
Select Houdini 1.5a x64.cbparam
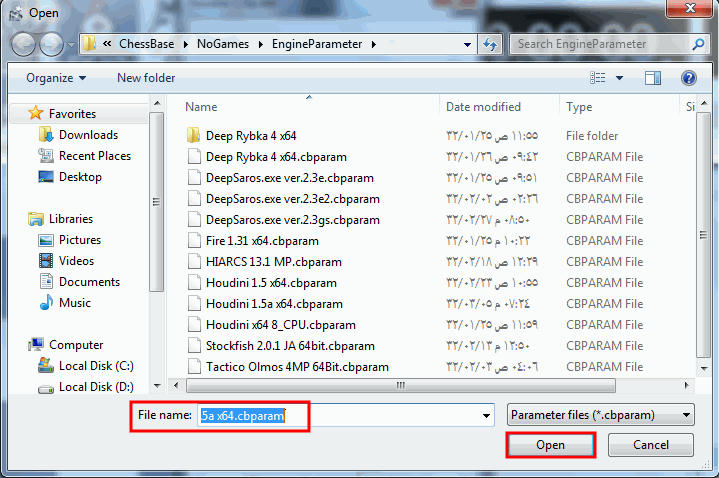274,304
